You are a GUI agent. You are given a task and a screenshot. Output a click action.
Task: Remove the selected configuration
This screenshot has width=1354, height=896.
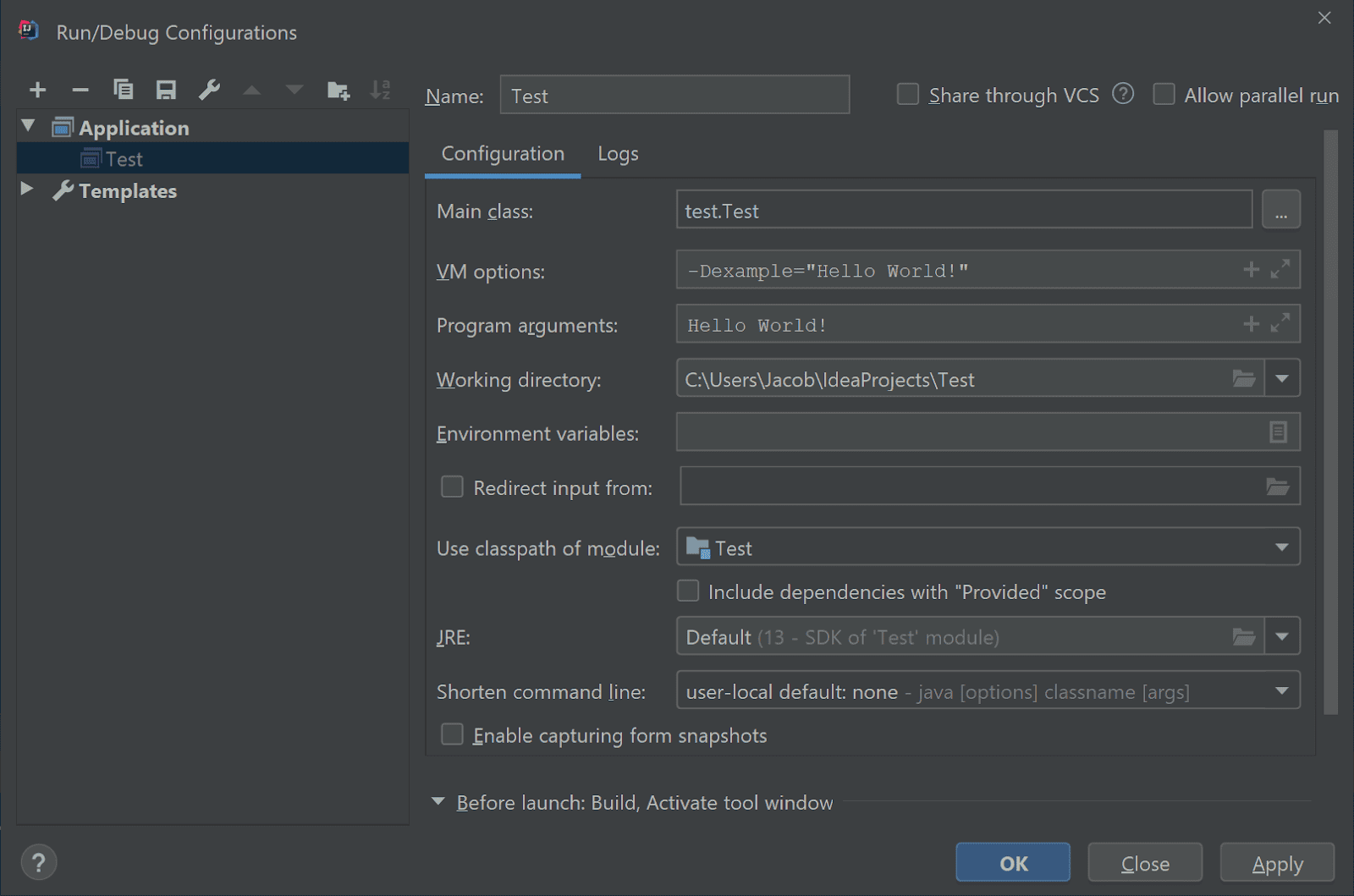pyautogui.click(x=80, y=89)
